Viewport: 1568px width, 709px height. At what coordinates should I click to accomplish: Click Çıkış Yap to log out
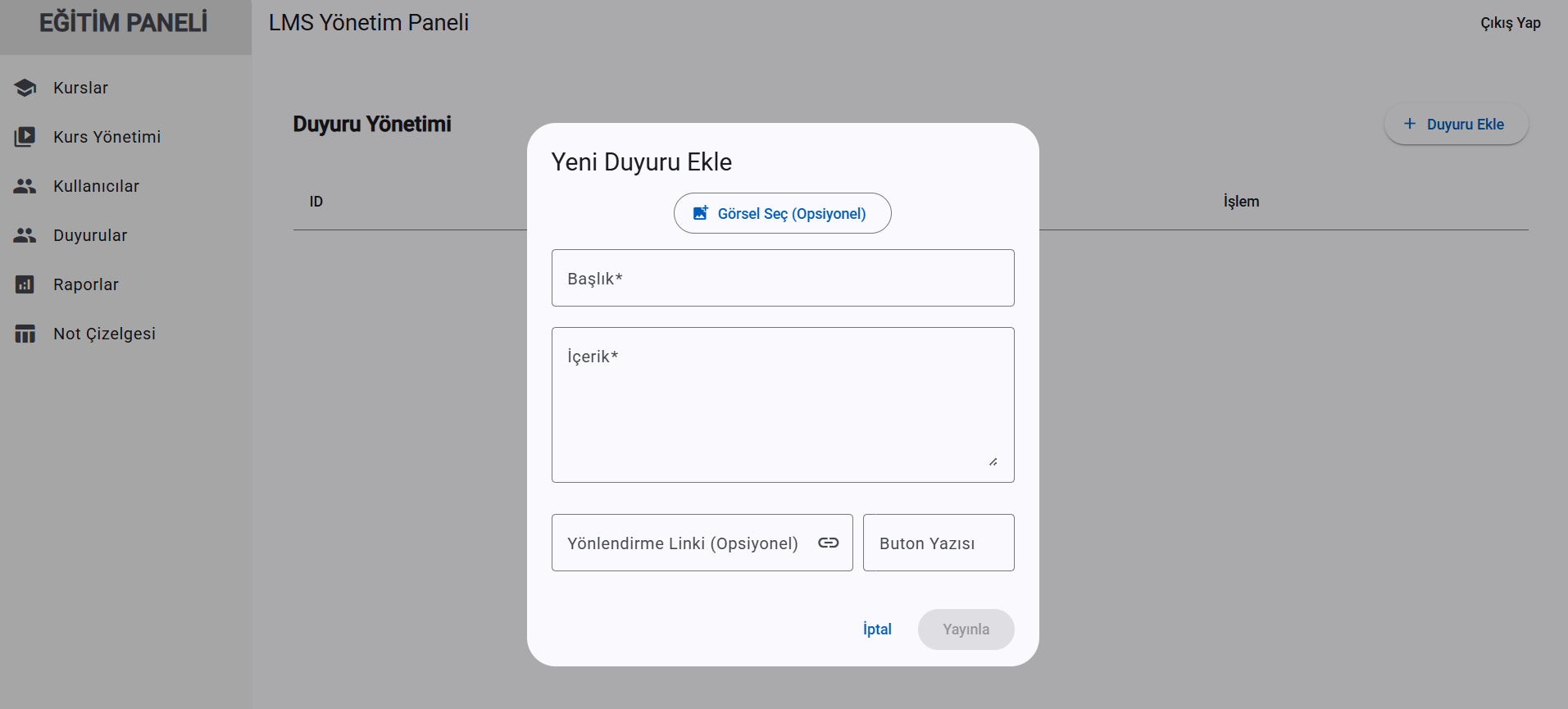pyautogui.click(x=1510, y=23)
